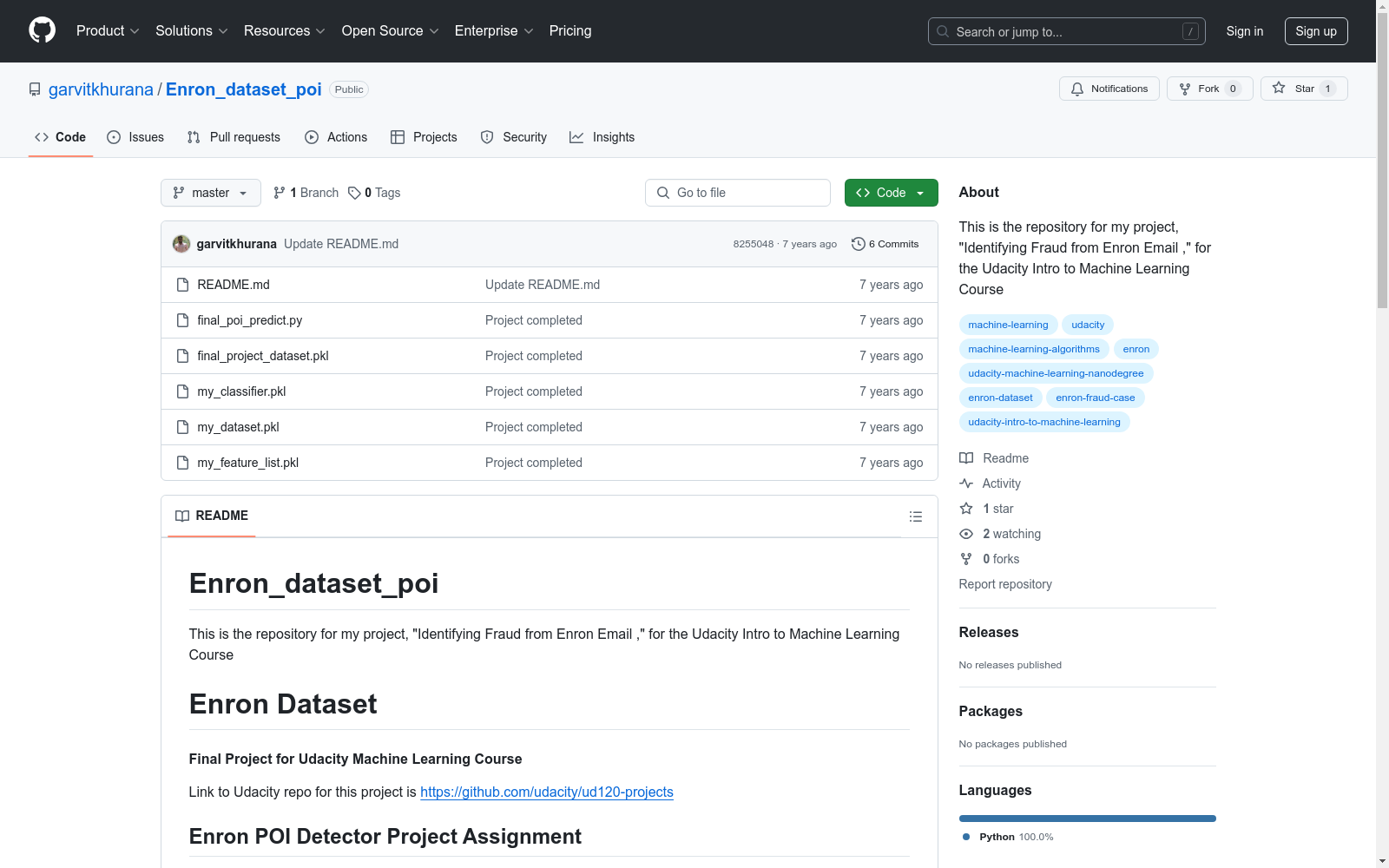The width and height of the screenshot is (1389, 868).
Task: Click the commit history clock icon
Action: (x=859, y=244)
